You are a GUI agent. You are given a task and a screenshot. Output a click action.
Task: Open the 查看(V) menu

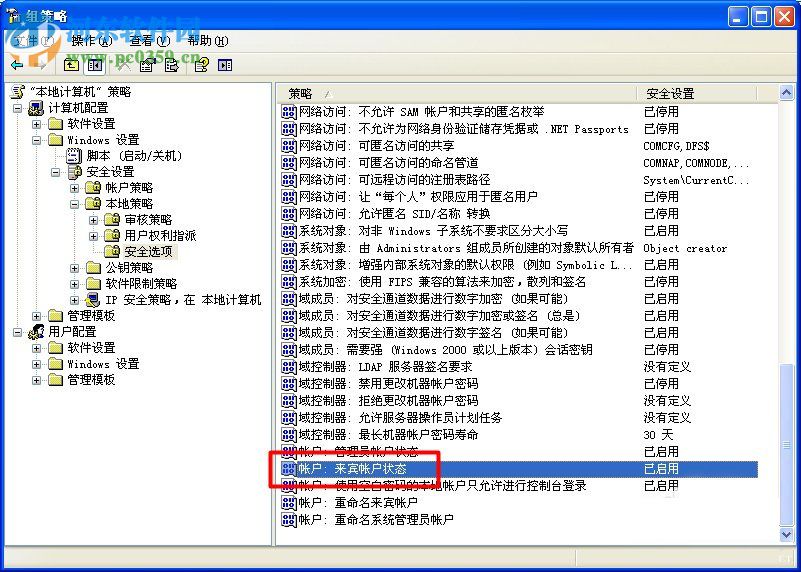click(150, 41)
